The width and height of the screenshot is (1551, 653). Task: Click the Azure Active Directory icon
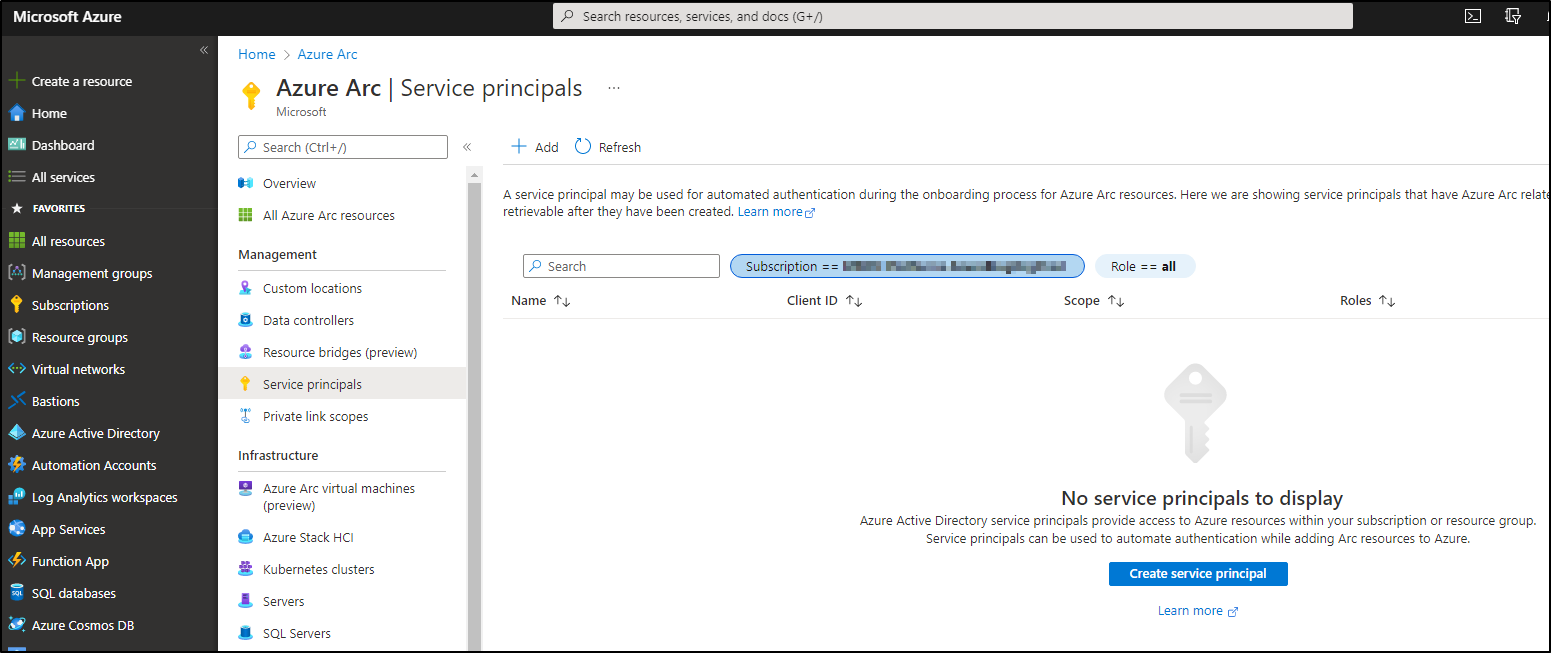pos(16,433)
